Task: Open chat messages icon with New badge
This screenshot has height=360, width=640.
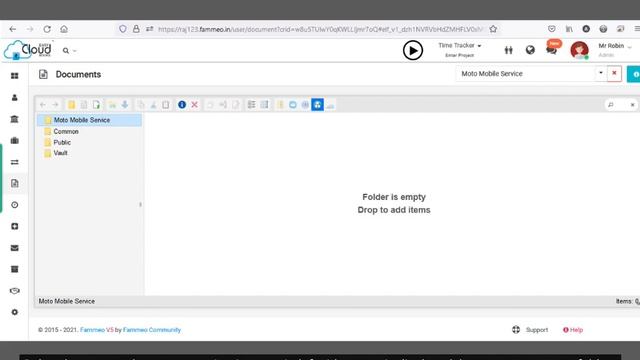Action: click(x=552, y=49)
